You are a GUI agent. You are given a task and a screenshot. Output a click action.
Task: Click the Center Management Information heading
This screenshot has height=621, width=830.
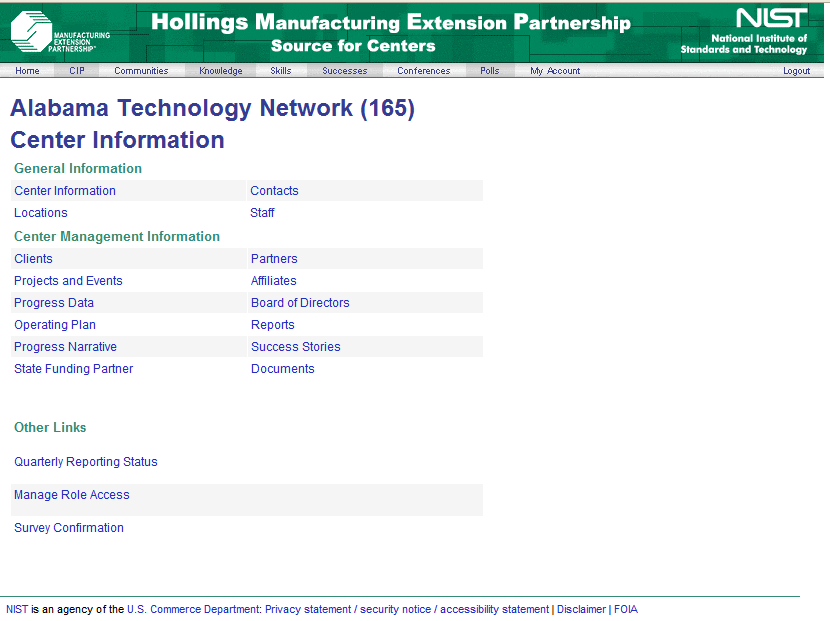pyautogui.click(x=116, y=237)
